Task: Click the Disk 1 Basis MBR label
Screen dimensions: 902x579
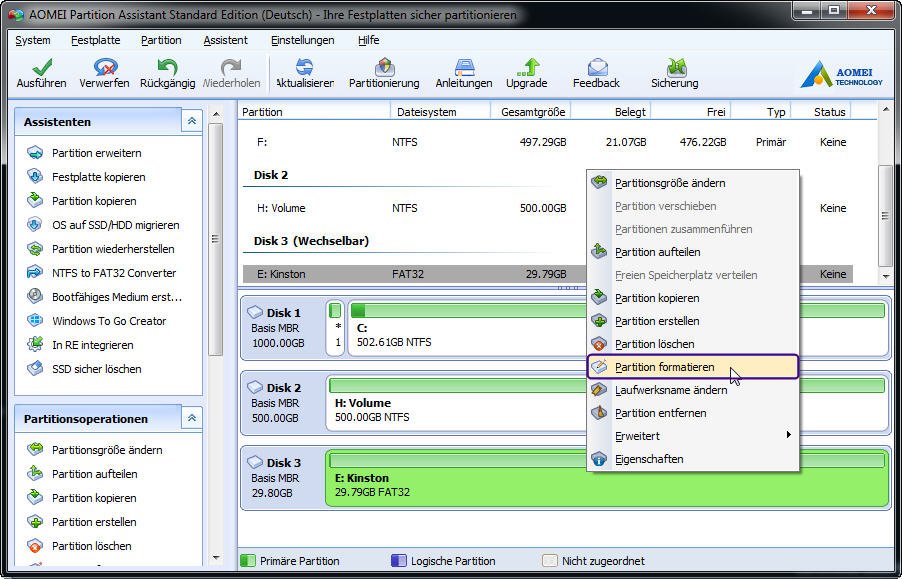Action: click(x=278, y=328)
